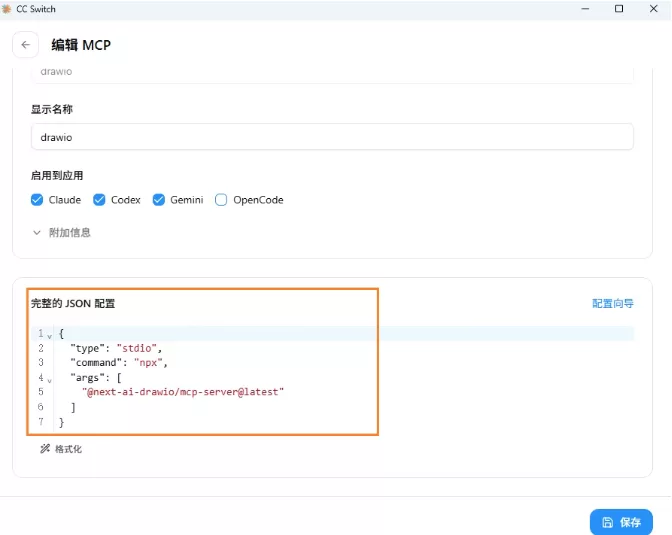
Task: Save changes with the 保存 button
Action: click(x=621, y=522)
